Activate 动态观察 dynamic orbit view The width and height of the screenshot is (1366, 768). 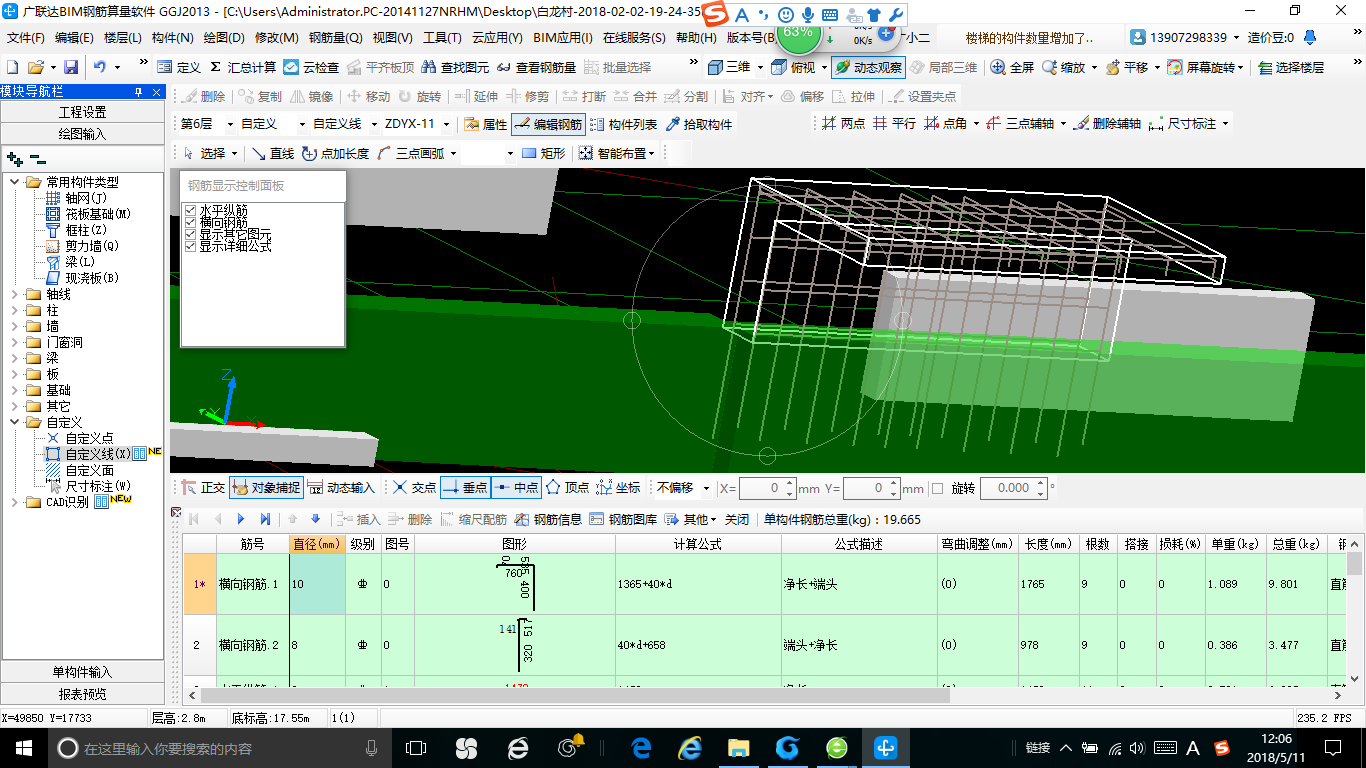click(x=868, y=67)
